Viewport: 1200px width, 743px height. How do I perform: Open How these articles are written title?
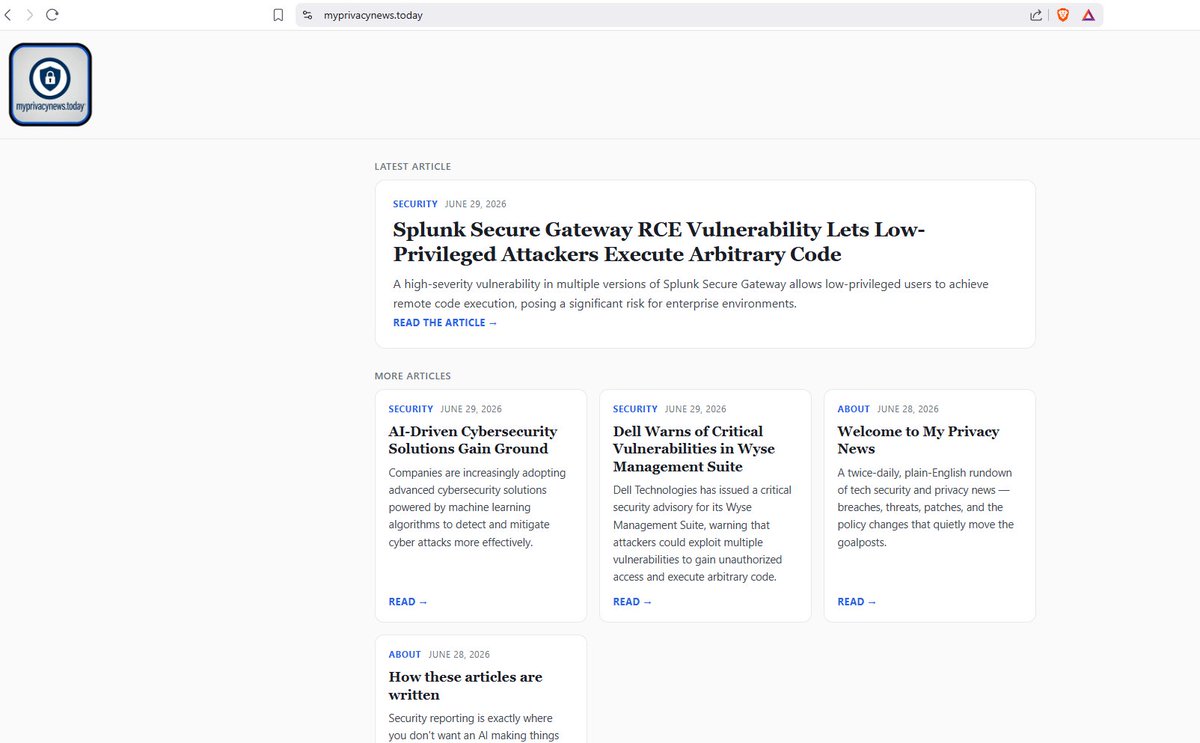(x=466, y=686)
